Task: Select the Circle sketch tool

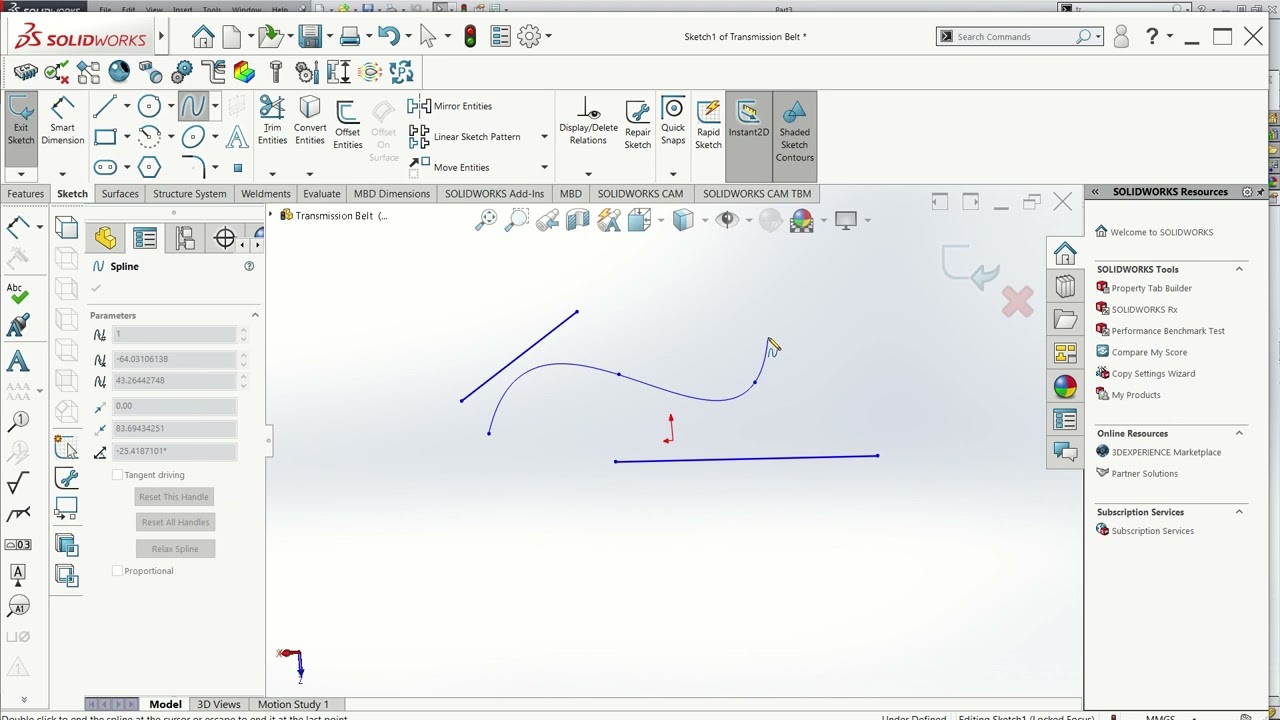Action: (x=149, y=106)
